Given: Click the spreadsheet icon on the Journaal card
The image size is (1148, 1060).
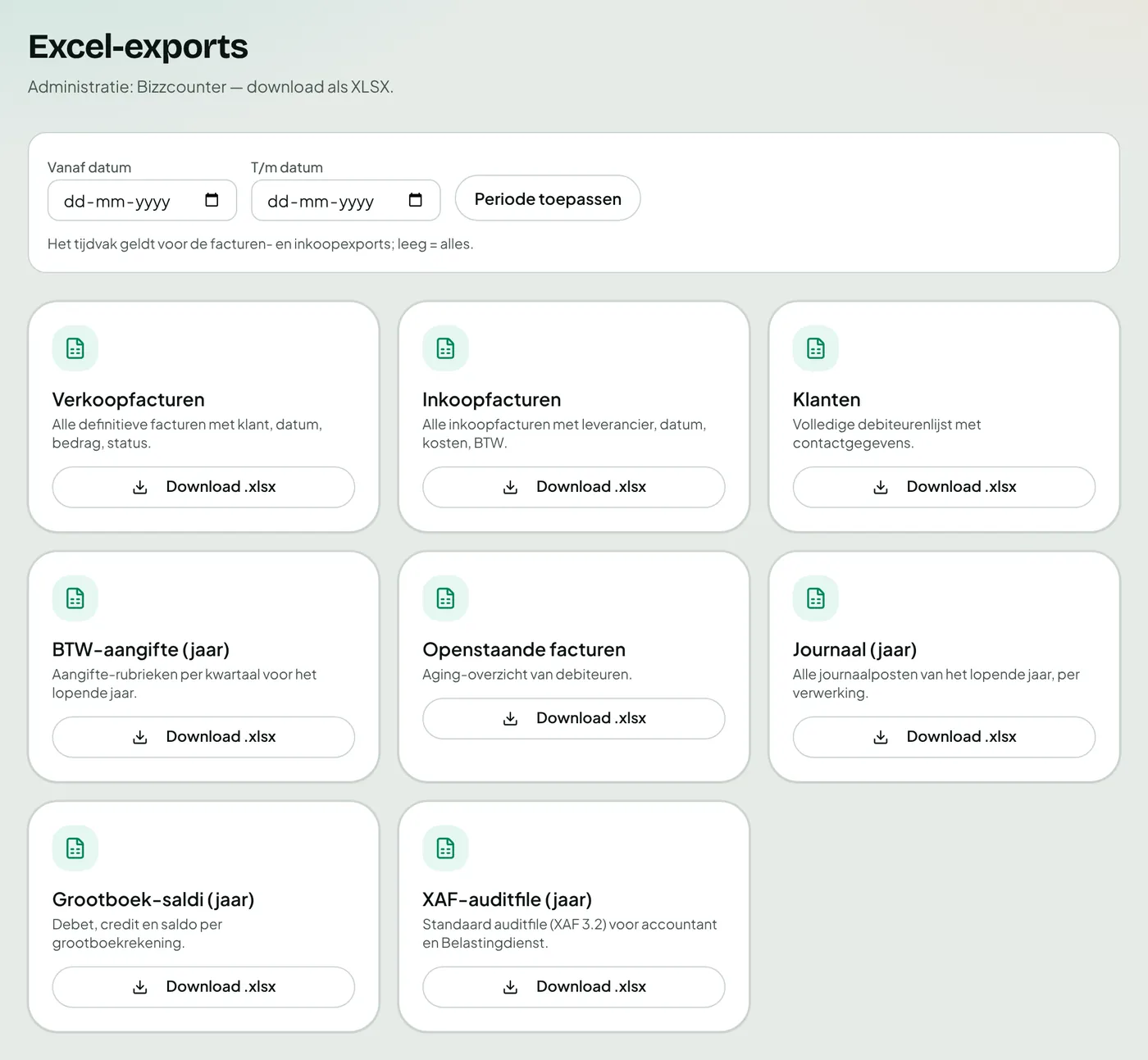Looking at the screenshot, I should click(816, 598).
